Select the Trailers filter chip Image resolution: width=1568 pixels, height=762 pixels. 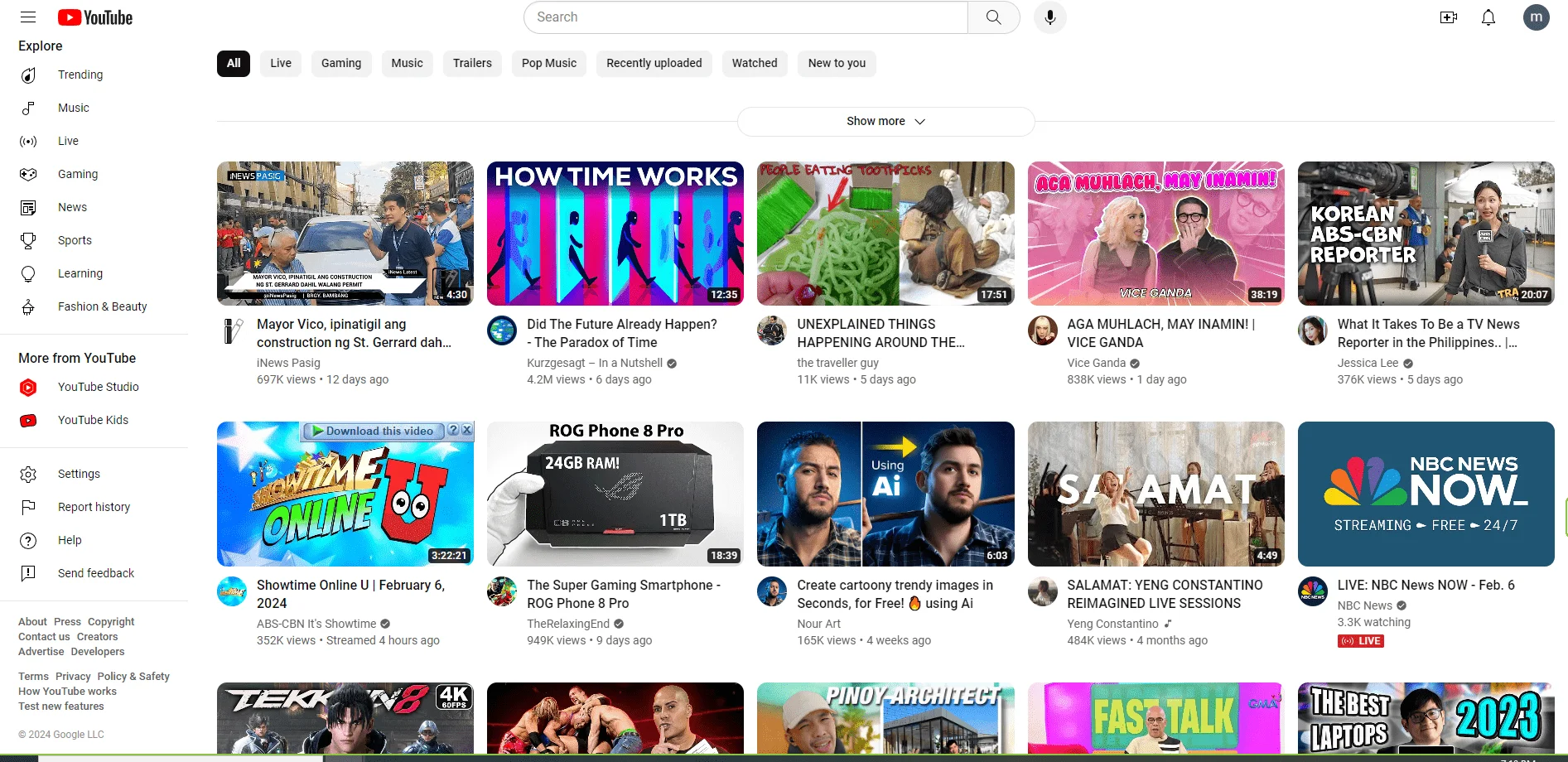[472, 64]
